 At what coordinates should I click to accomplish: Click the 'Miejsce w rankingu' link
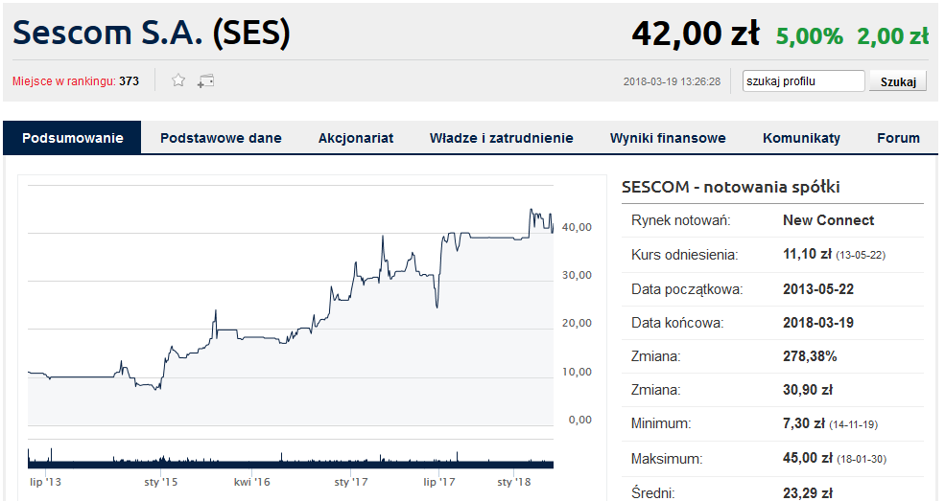63,81
